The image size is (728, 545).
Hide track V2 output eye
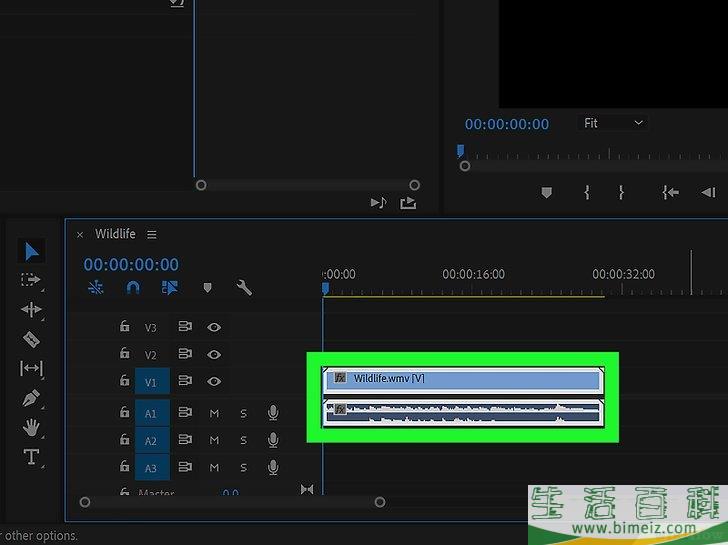(x=214, y=355)
